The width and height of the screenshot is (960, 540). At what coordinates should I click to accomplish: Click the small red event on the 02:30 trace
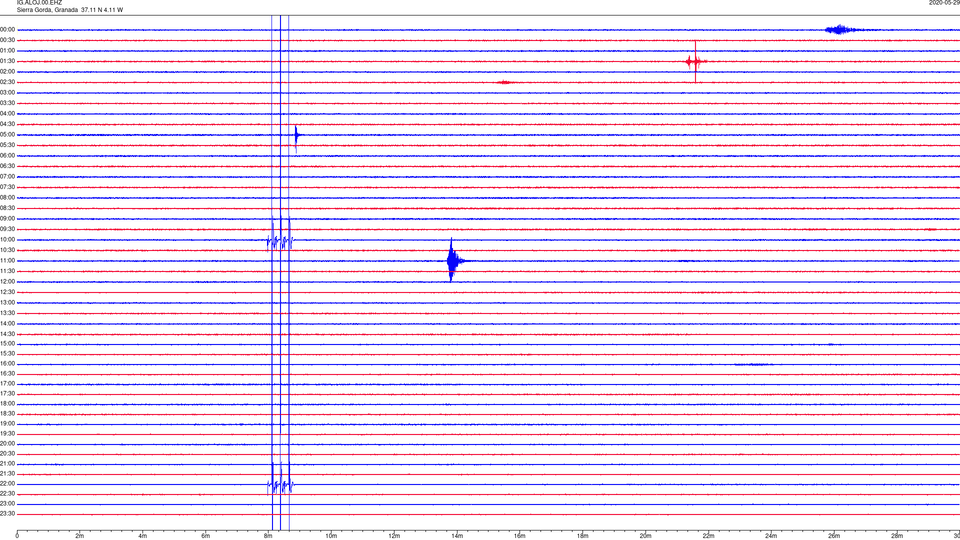tap(504, 82)
